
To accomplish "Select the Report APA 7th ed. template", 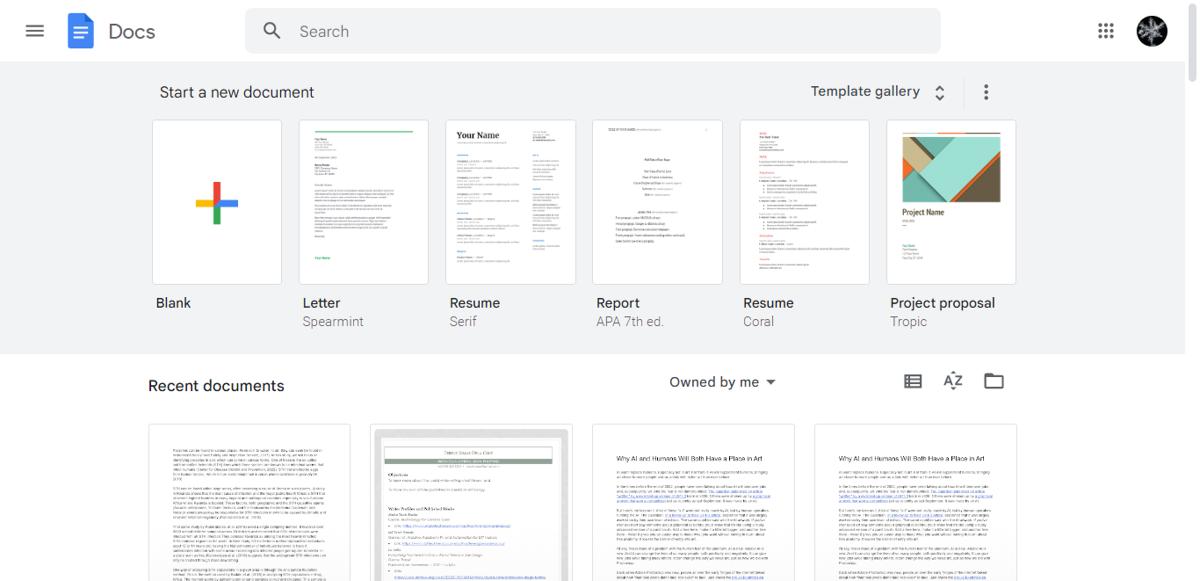I will click(x=657, y=201).
